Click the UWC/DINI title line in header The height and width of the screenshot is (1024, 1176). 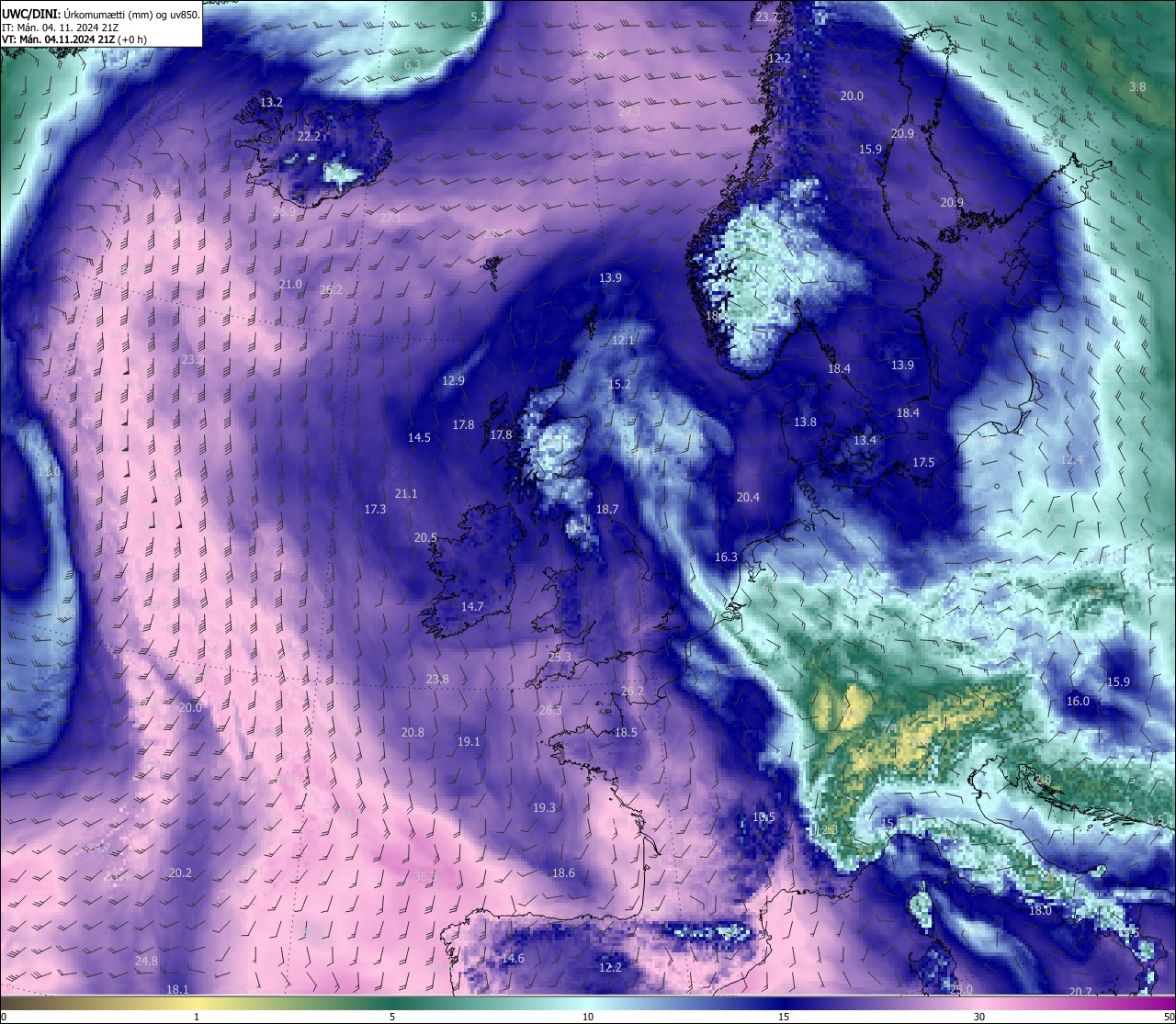(101, 14)
